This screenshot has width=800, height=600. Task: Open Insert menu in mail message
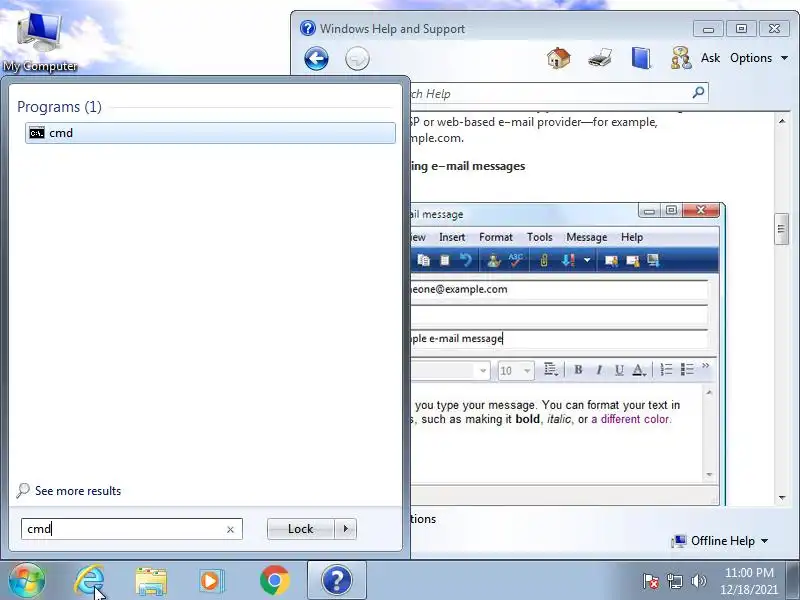click(x=452, y=237)
